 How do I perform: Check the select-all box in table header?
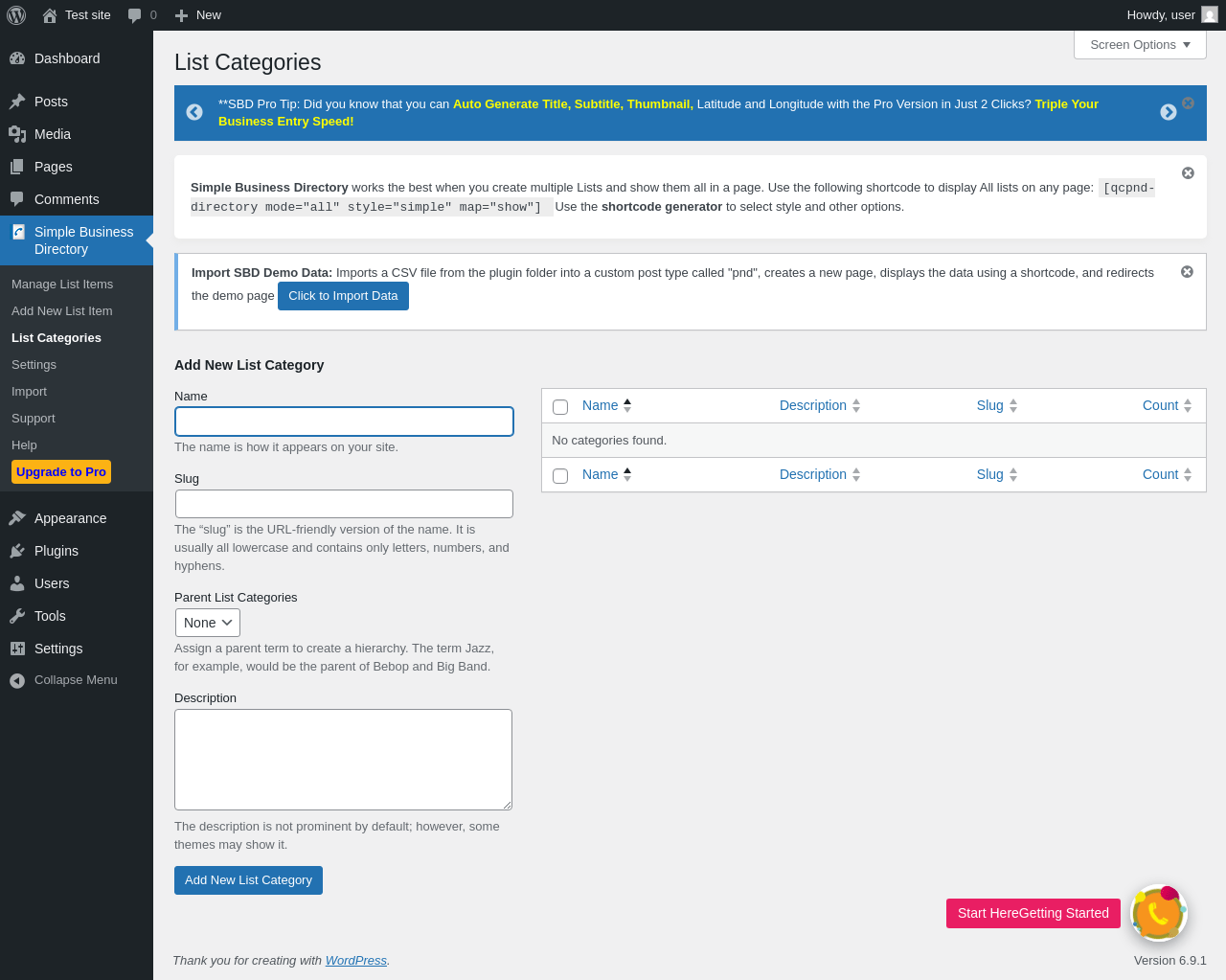(x=560, y=407)
